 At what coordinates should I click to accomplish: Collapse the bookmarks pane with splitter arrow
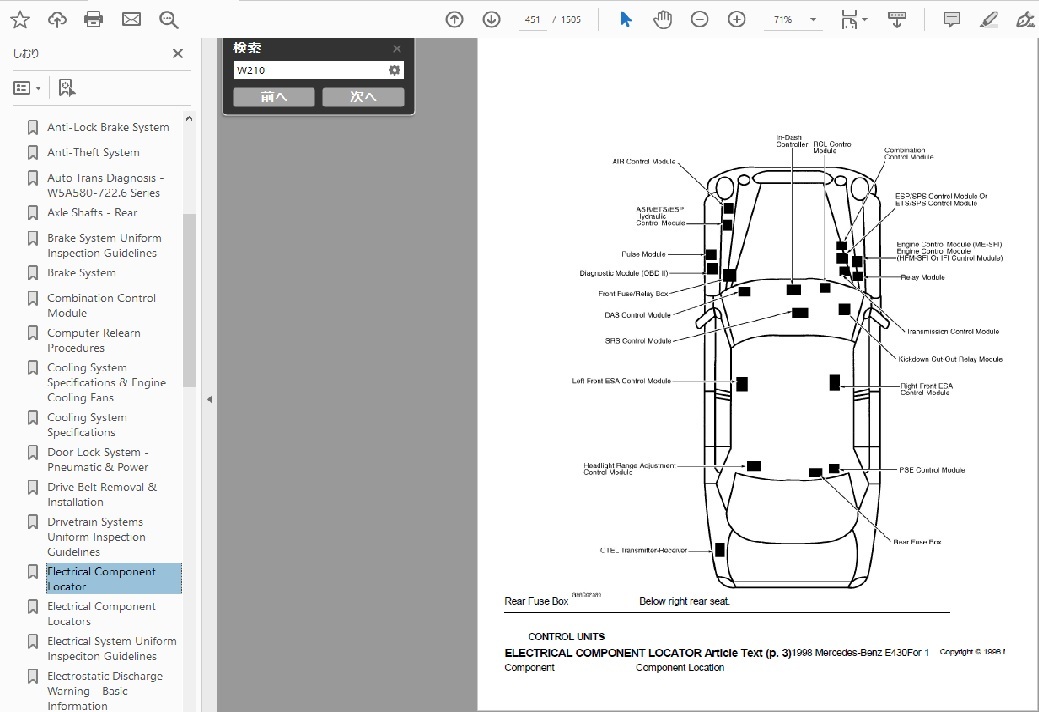point(209,399)
